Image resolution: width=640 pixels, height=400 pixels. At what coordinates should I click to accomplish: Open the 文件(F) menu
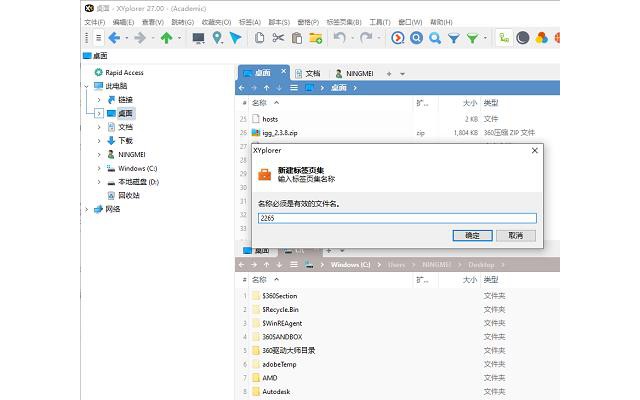pos(95,22)
